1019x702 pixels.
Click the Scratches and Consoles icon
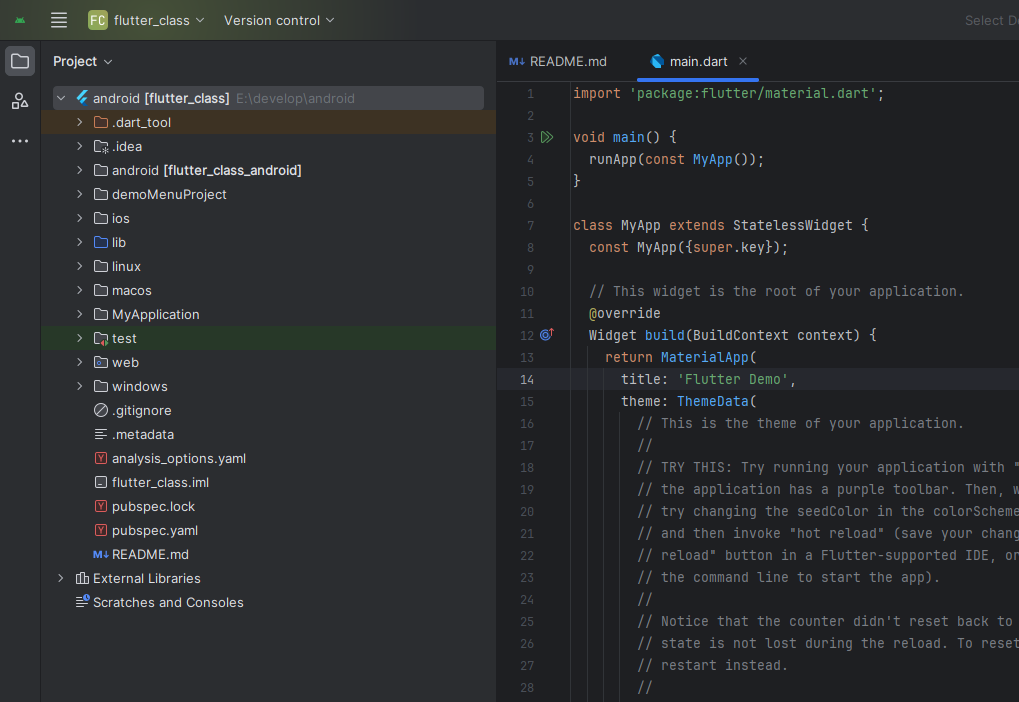[x=83, y=602]
